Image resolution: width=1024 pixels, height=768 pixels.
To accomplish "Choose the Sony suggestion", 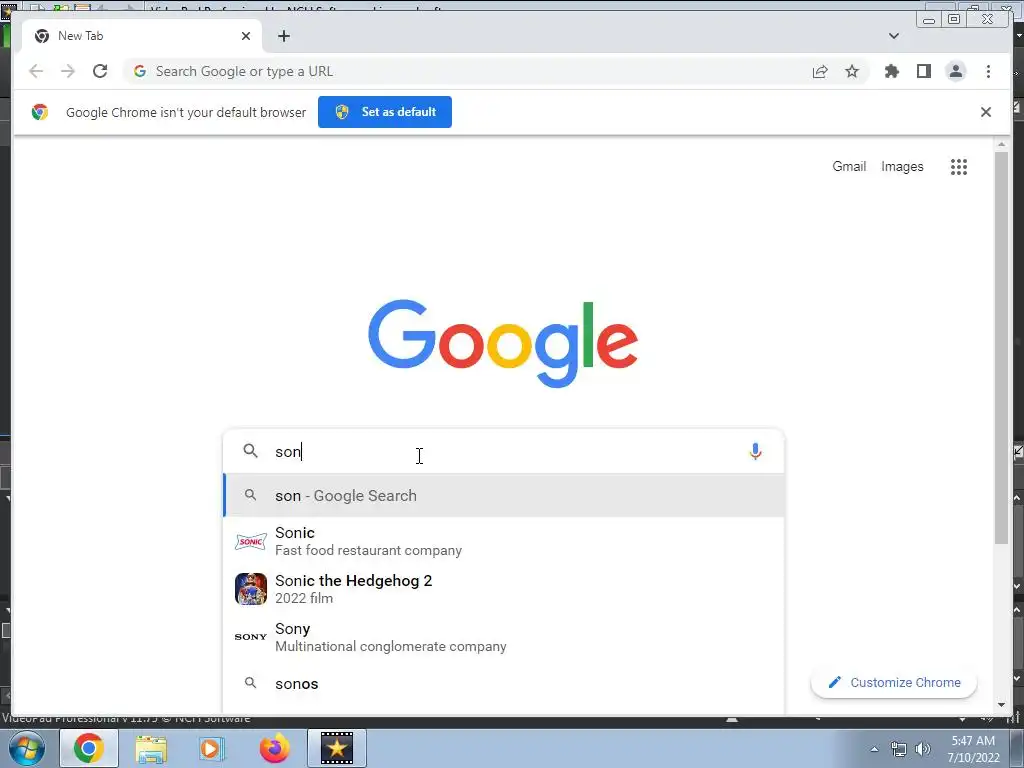I will (x=503, y=637).
